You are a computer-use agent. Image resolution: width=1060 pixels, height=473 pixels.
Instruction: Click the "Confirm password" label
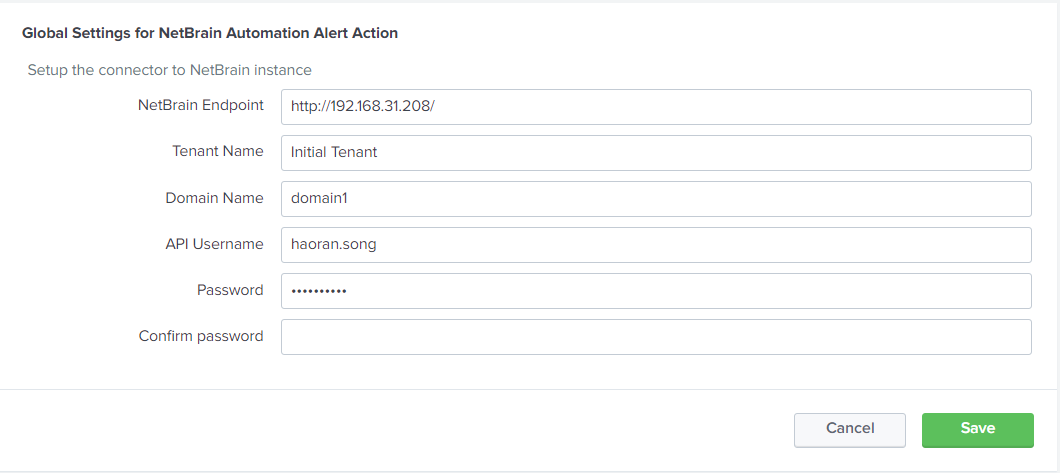click(x=201, y=336)
